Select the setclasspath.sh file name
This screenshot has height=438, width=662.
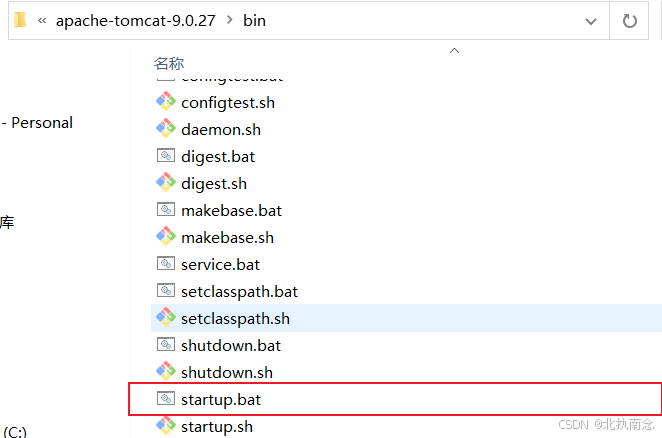tap(236, 319)
